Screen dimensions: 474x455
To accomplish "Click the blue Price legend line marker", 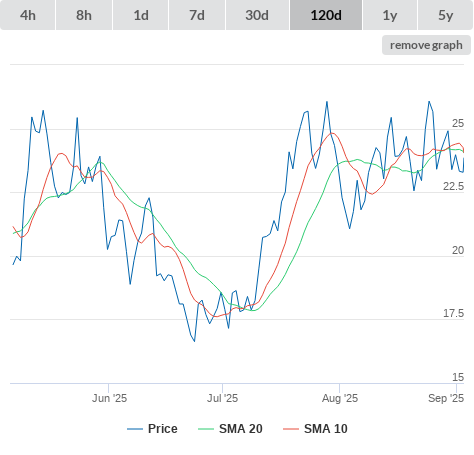I will [x=135, y=429].
